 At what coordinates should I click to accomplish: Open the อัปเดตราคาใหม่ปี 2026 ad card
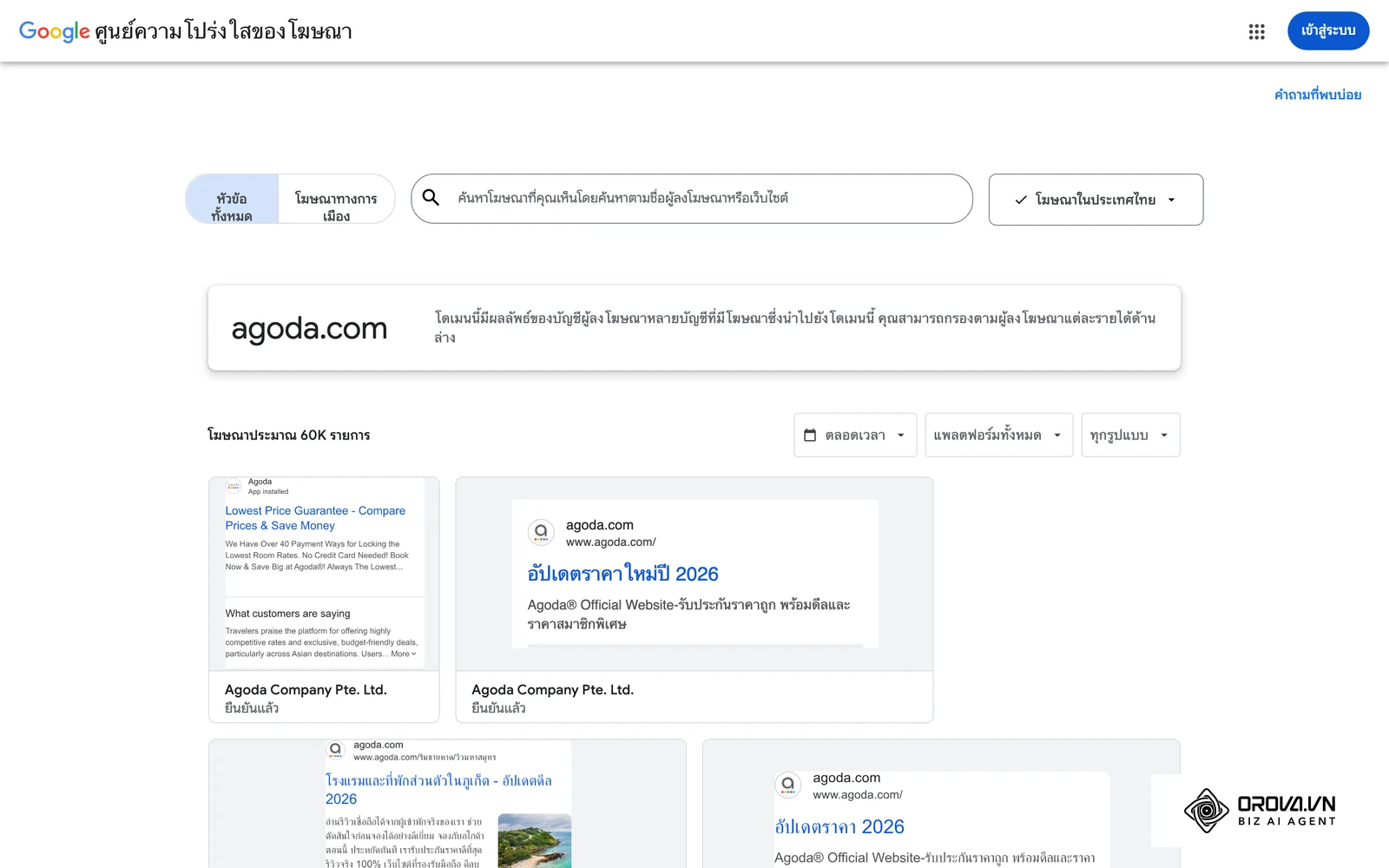694,600
